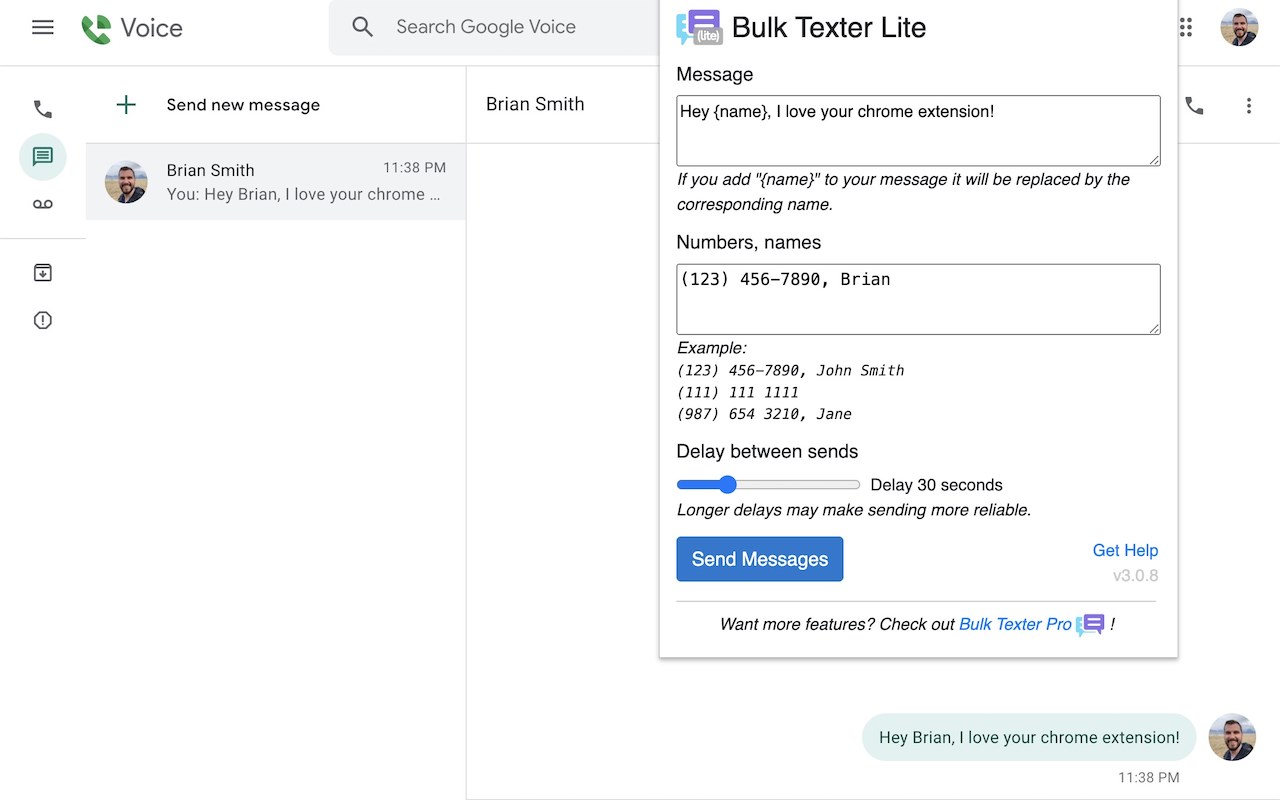
Task: Click the Send Messages button
Action: [760, 559]
